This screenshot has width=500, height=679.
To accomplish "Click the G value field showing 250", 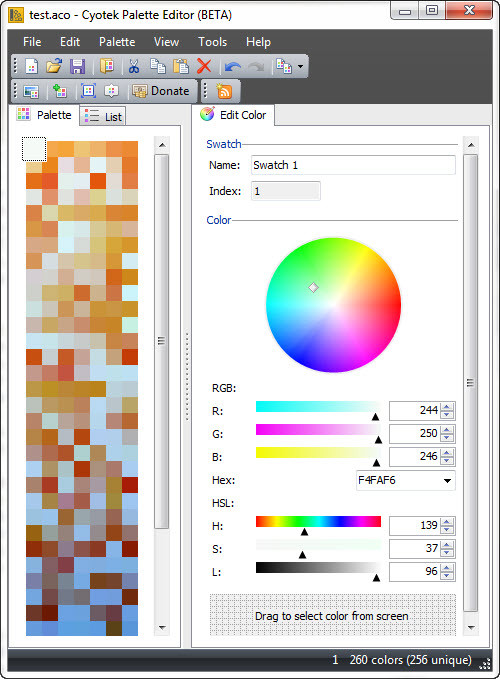I will coord(414,433).
